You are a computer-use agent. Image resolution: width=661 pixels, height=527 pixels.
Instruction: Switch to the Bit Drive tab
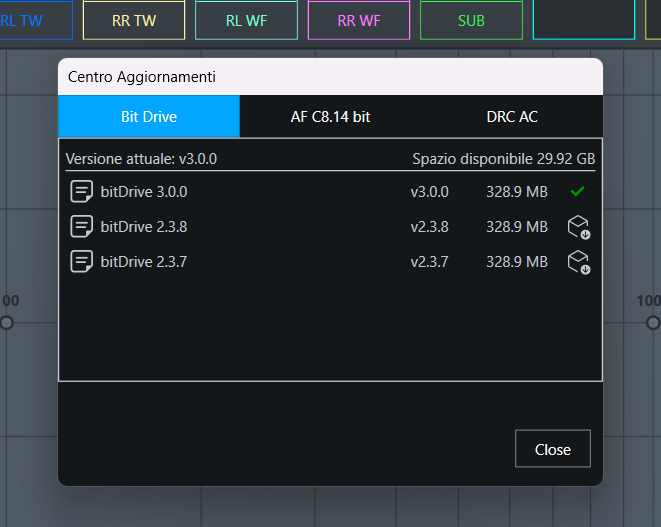[149, 117]
